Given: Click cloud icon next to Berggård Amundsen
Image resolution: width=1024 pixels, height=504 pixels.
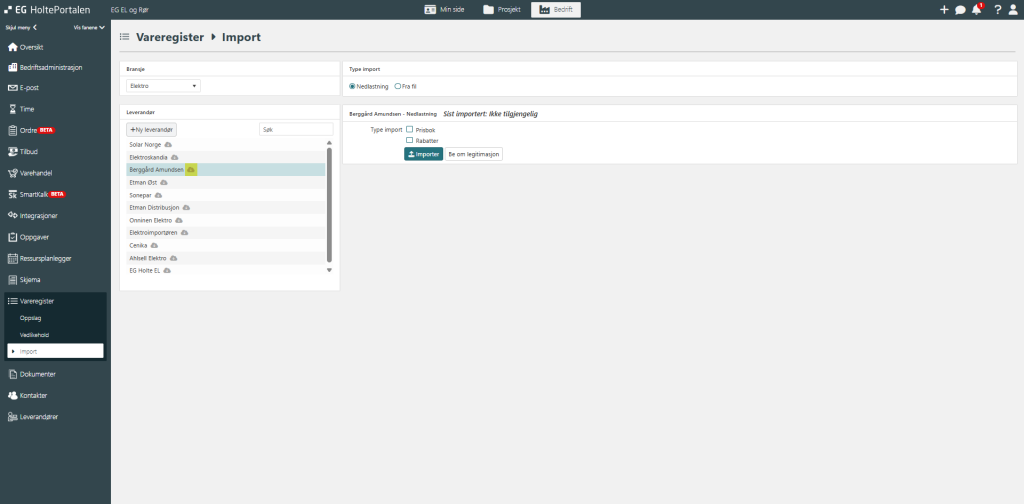Looking at the screenshot, I should pyautogui.click(x=191, y=170).
